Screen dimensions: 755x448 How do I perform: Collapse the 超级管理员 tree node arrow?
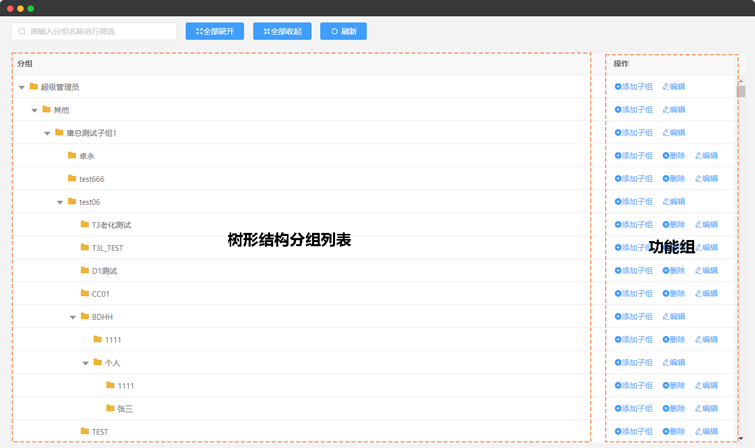point(22,87)
